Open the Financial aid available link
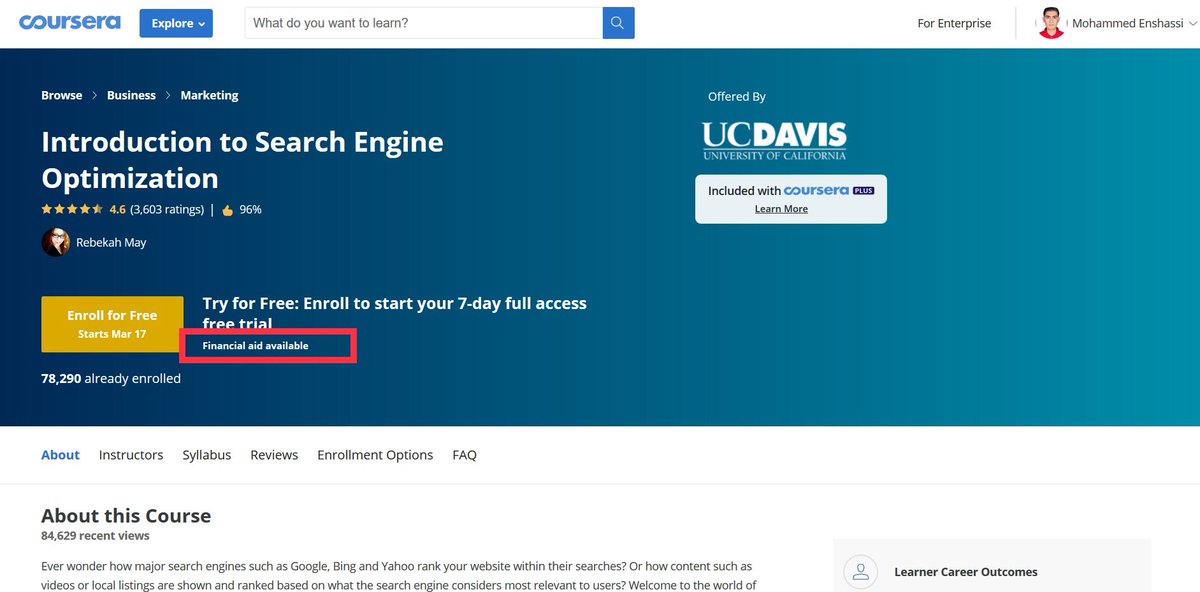Screen dimensions: 1200x592 (x=255, y=345)
